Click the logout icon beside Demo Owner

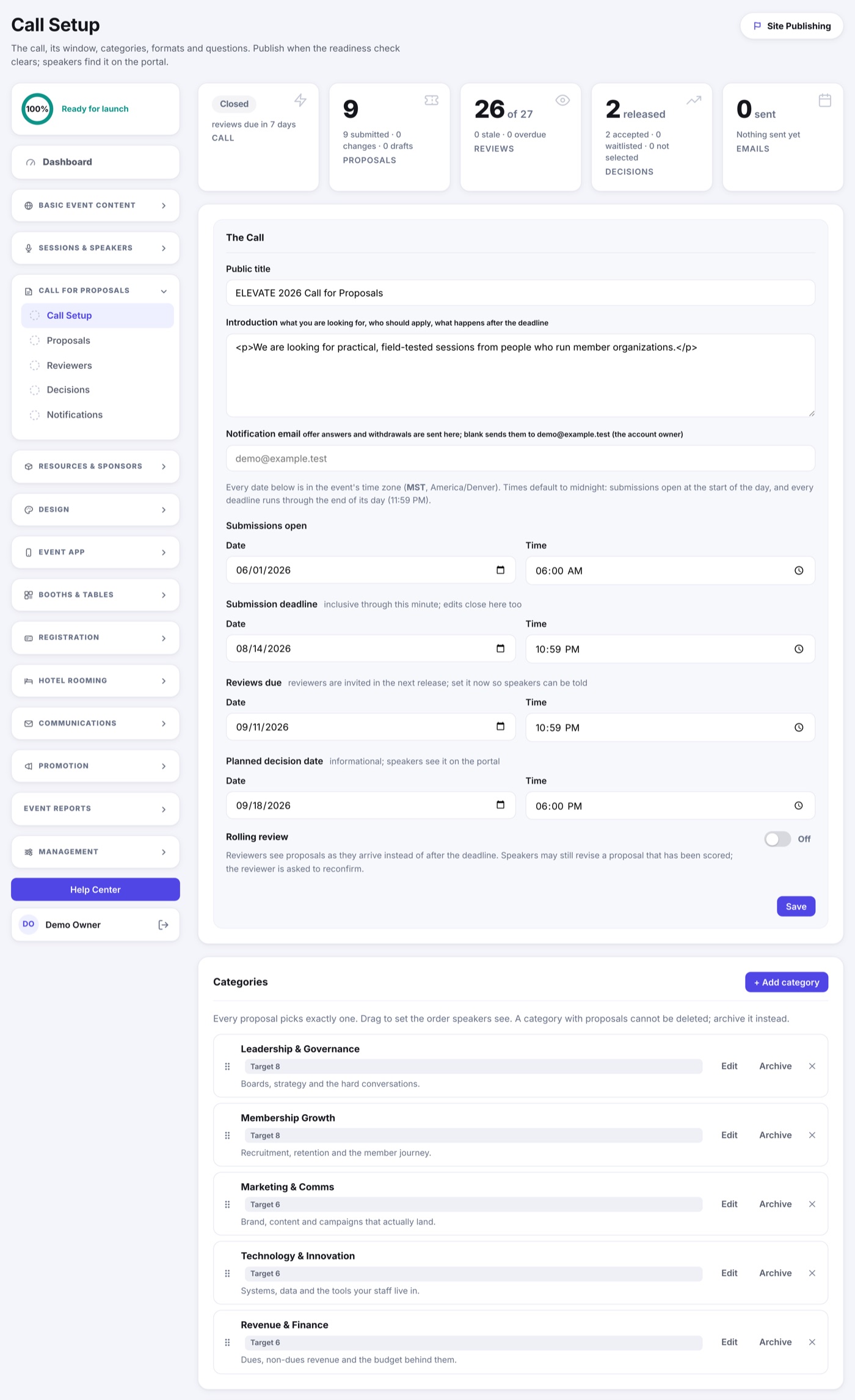[x=163, y=925]
